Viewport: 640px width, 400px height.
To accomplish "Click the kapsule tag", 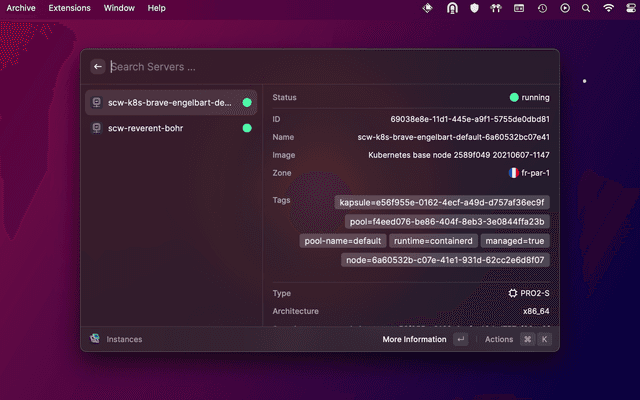I will pyautogui.click(x=443, y=202).
